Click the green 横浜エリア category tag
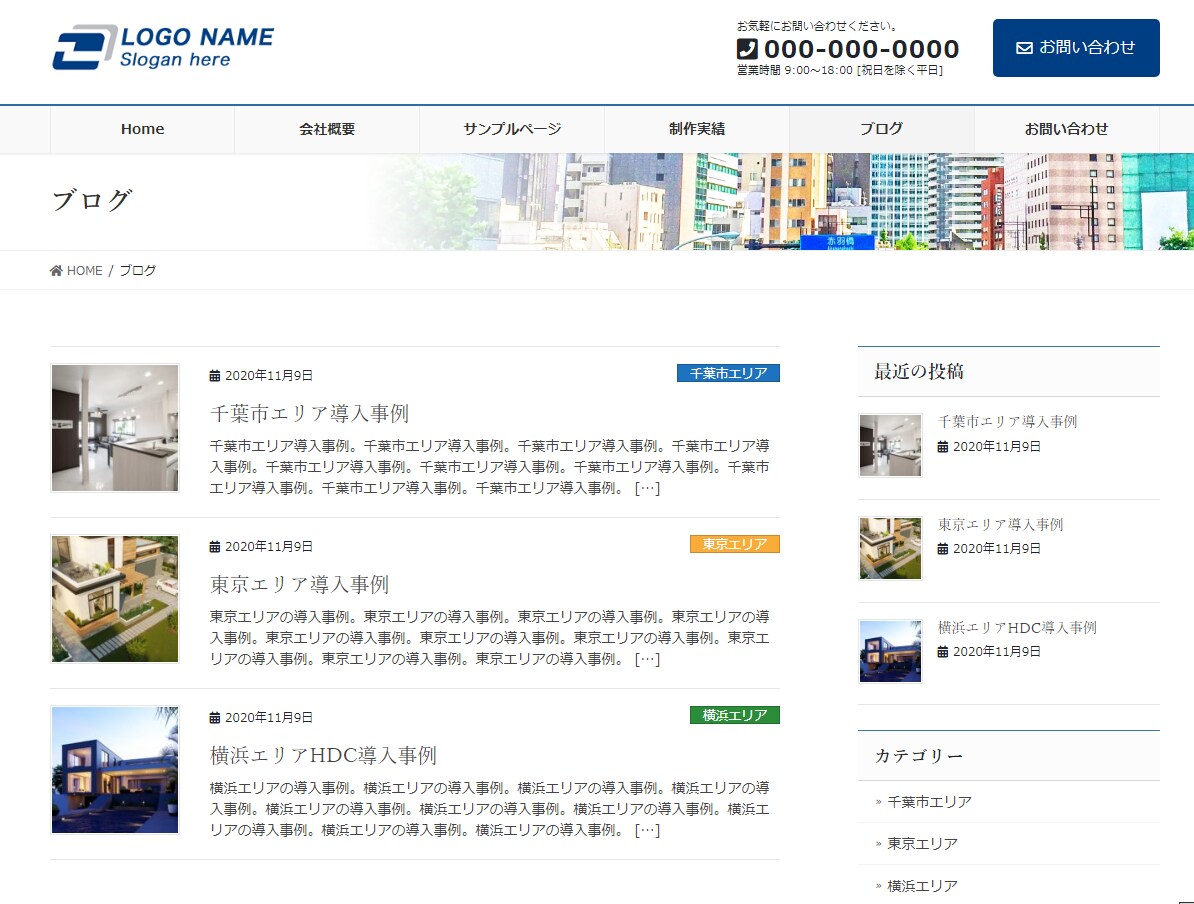The image size is (1194, 904). pyautogui.click(x=735, y=715)
